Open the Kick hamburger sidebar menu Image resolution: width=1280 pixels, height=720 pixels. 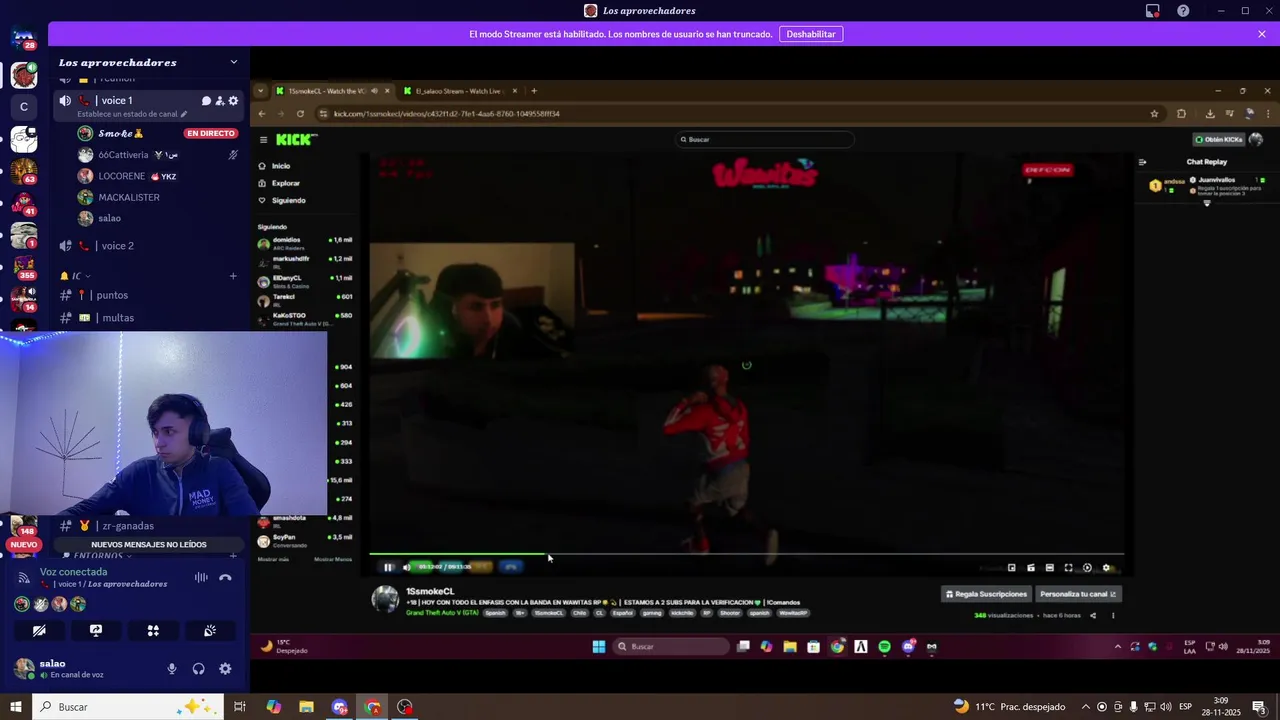click(263, 140)
